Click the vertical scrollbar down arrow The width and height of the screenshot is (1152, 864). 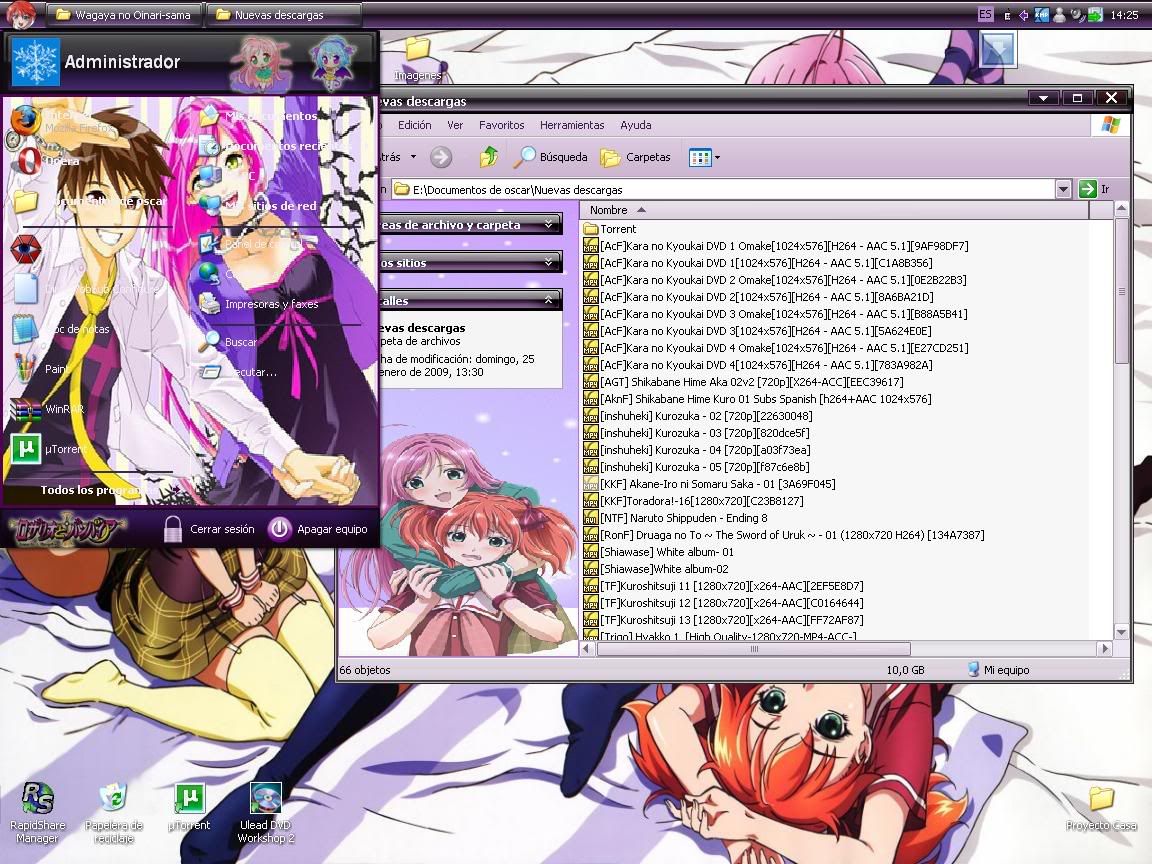tap(1121, 631)
